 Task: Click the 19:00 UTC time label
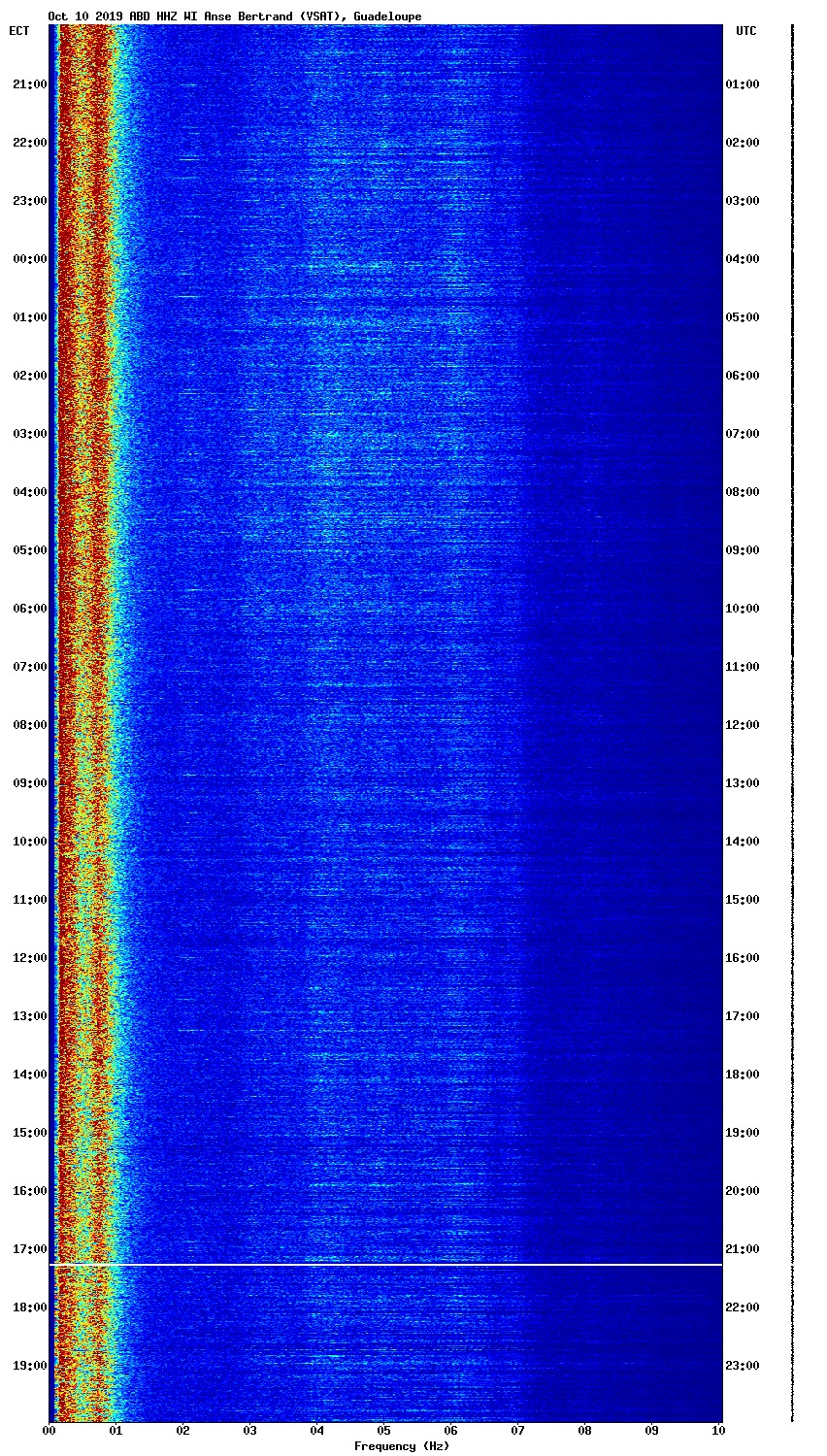coord(743,1133)
